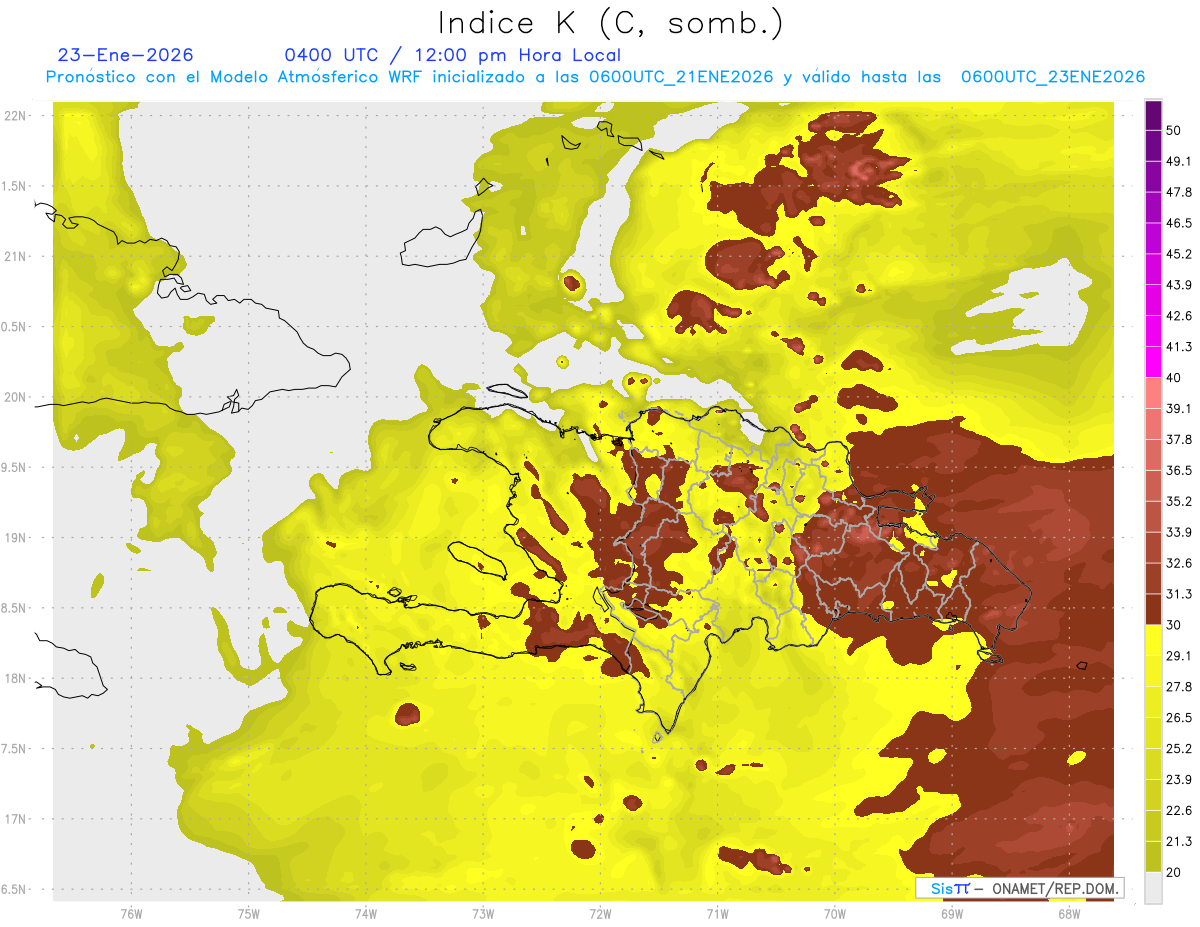Image resolution: width=1200 pixels, height=927 pixels.
Task: Click the colorbar value "20"
Action: (x=1175, y=872)
